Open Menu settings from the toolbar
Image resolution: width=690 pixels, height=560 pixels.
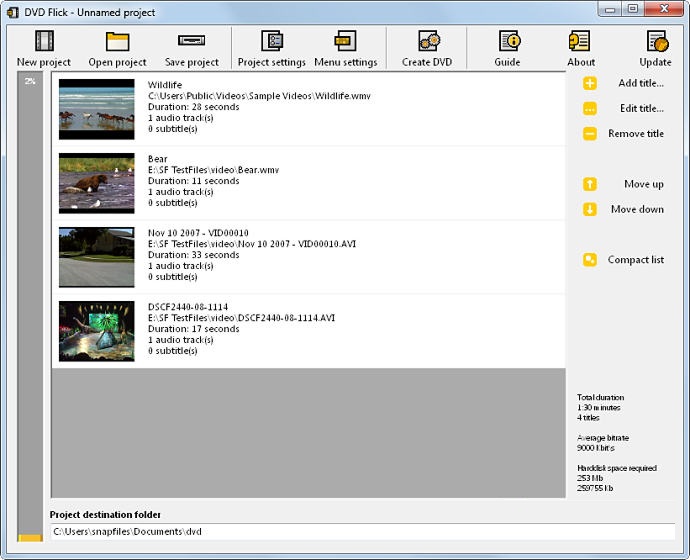pyautogui.click(x=345, y=42)
